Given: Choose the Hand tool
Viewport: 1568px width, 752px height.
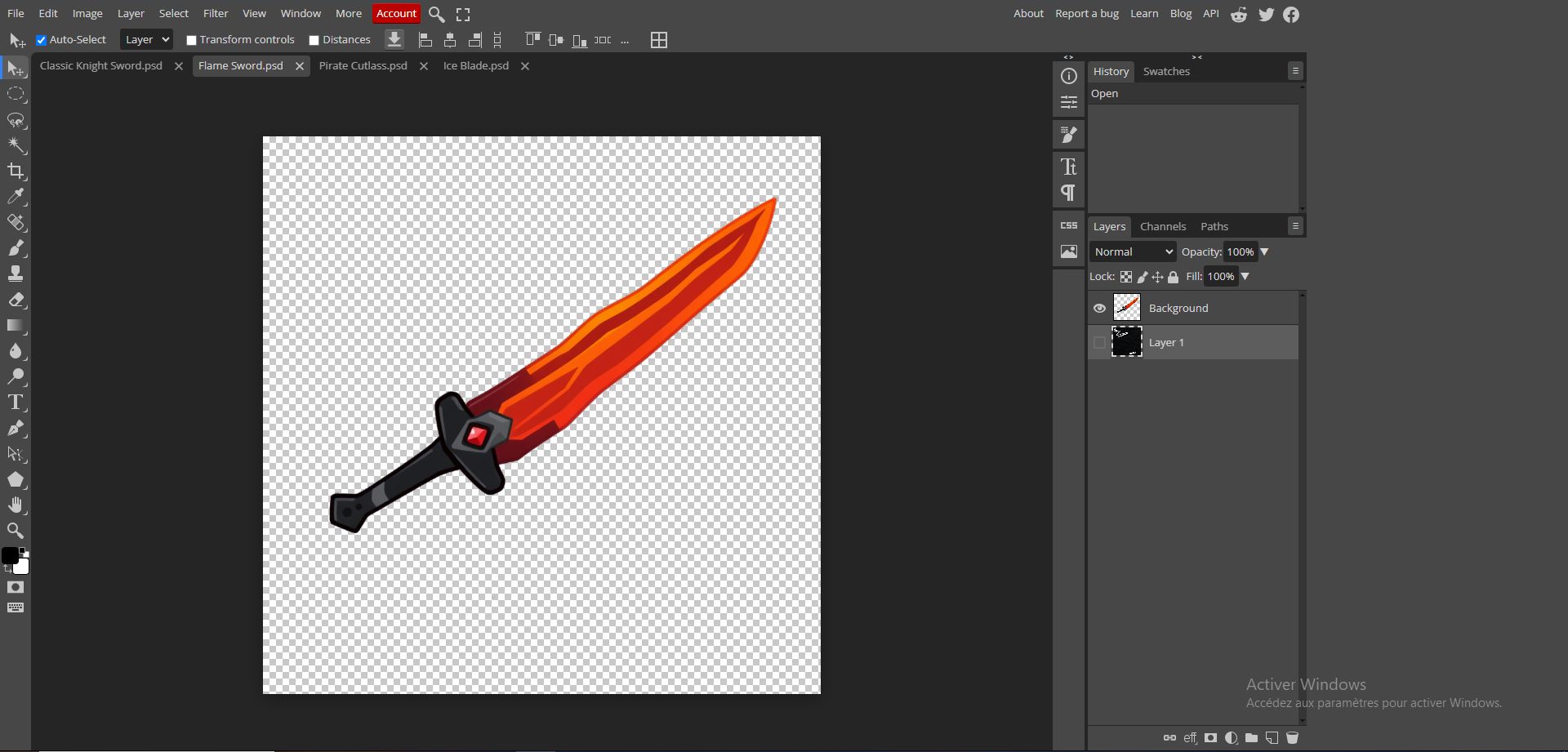Looking at the screenshot, I should coord(16,505).
